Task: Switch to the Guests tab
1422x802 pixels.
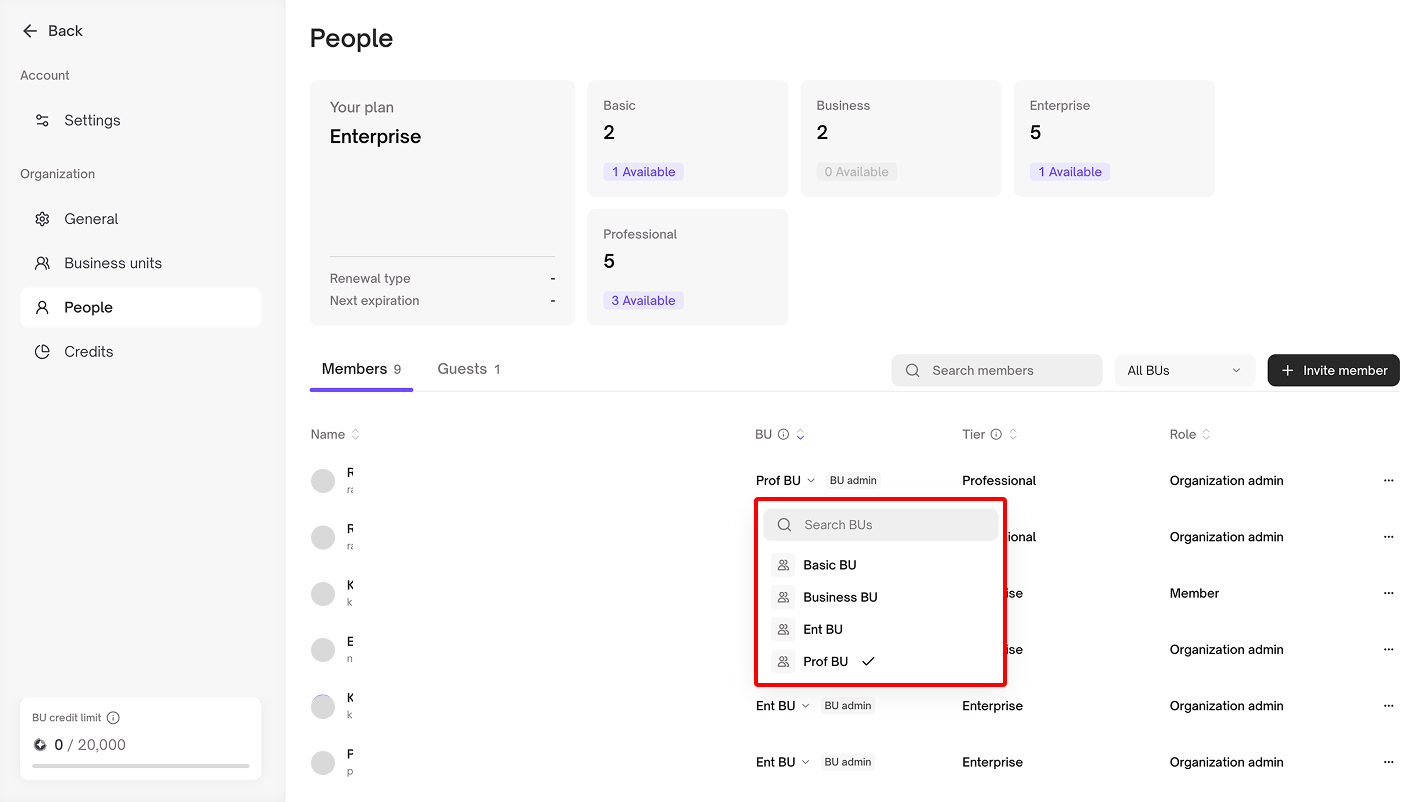Action: point(468,369)
